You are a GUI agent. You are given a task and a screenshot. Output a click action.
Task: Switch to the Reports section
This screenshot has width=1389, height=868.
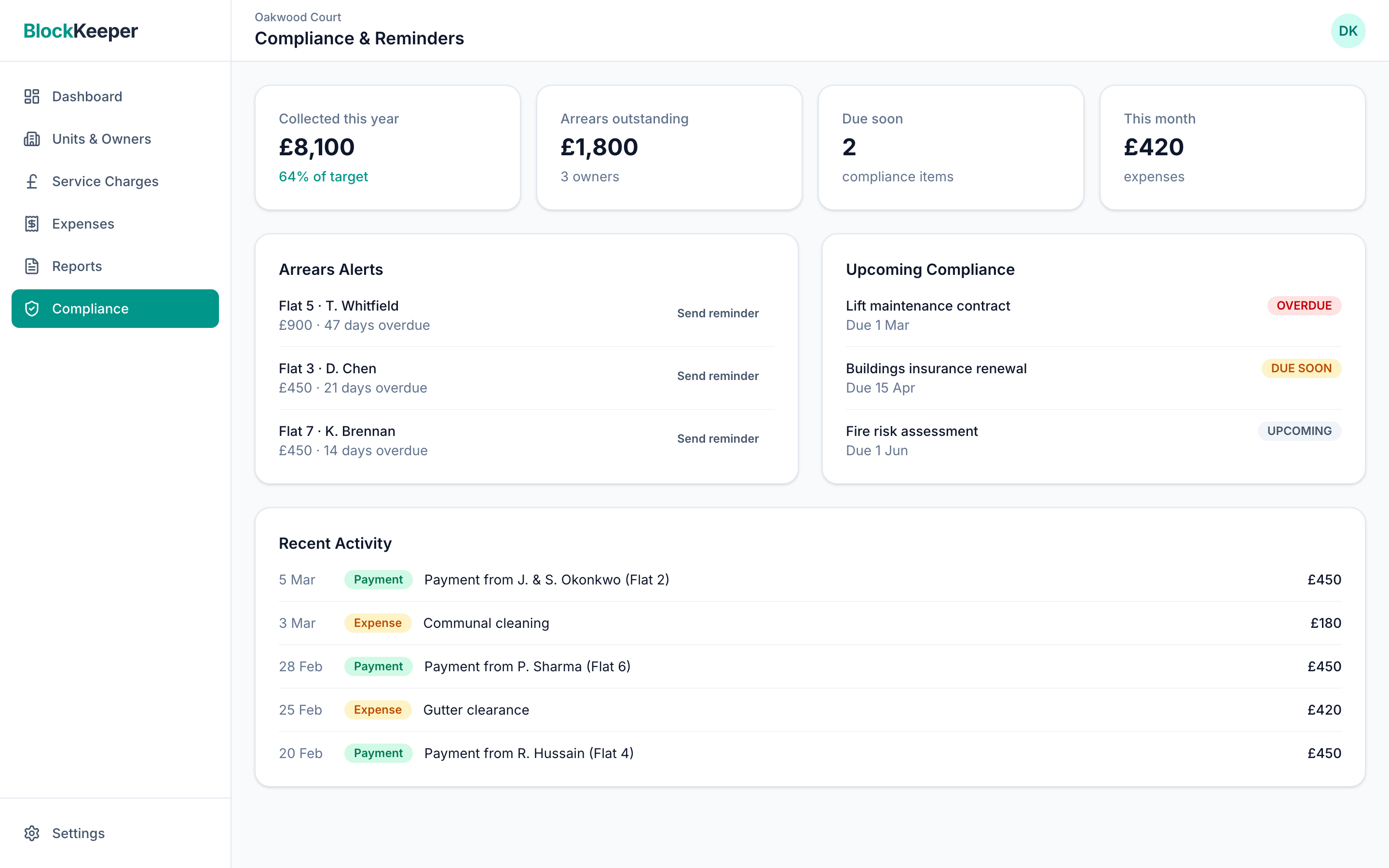pyautogui.click(x=76, y=266)
